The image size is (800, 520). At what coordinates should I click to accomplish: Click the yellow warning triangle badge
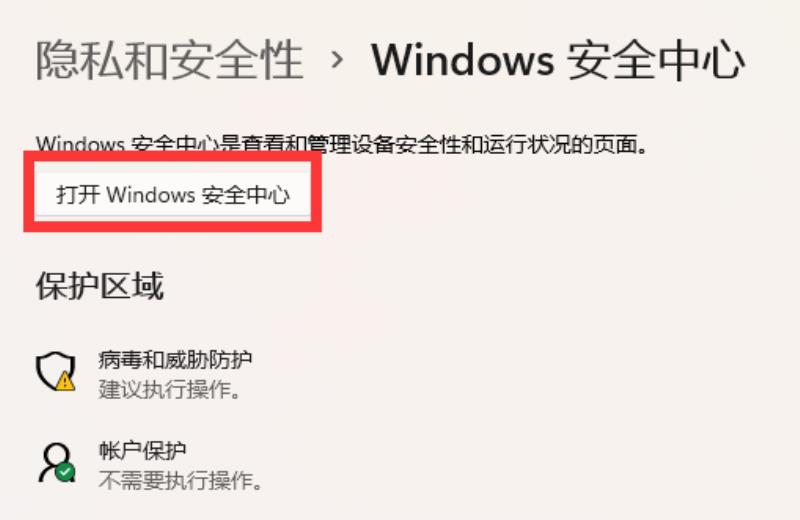(x=65, y=381)
